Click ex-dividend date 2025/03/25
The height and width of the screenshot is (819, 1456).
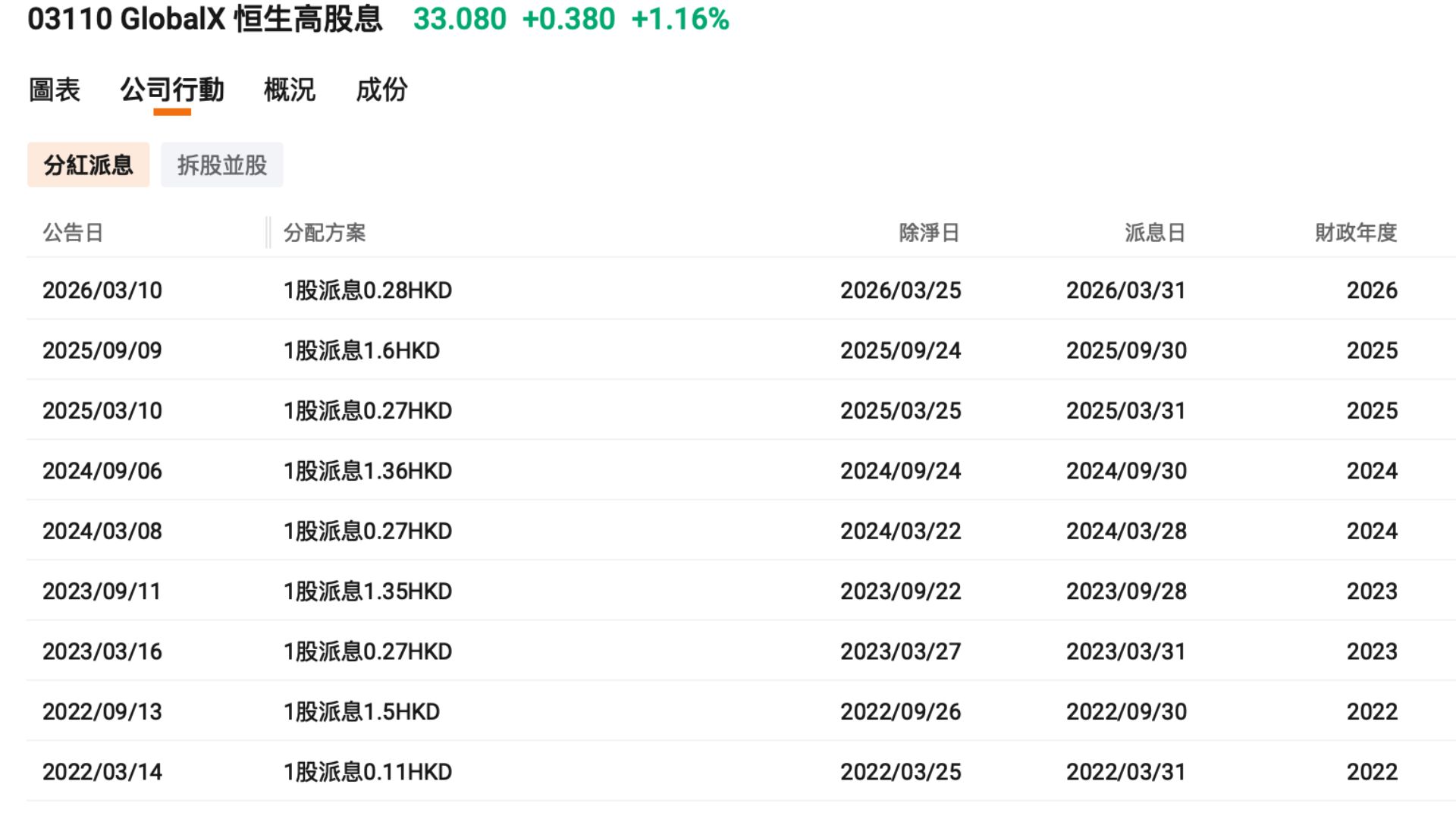[x=901, y=411]
